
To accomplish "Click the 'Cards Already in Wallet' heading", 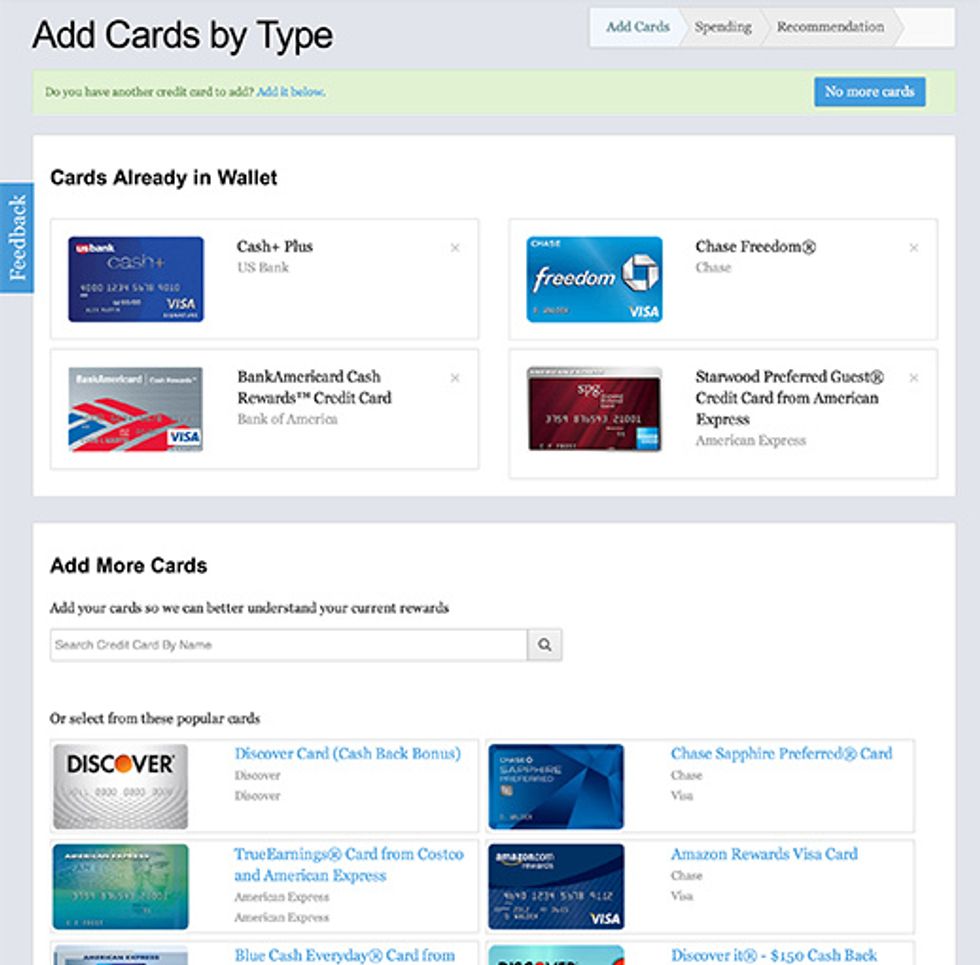I will 164,178.
